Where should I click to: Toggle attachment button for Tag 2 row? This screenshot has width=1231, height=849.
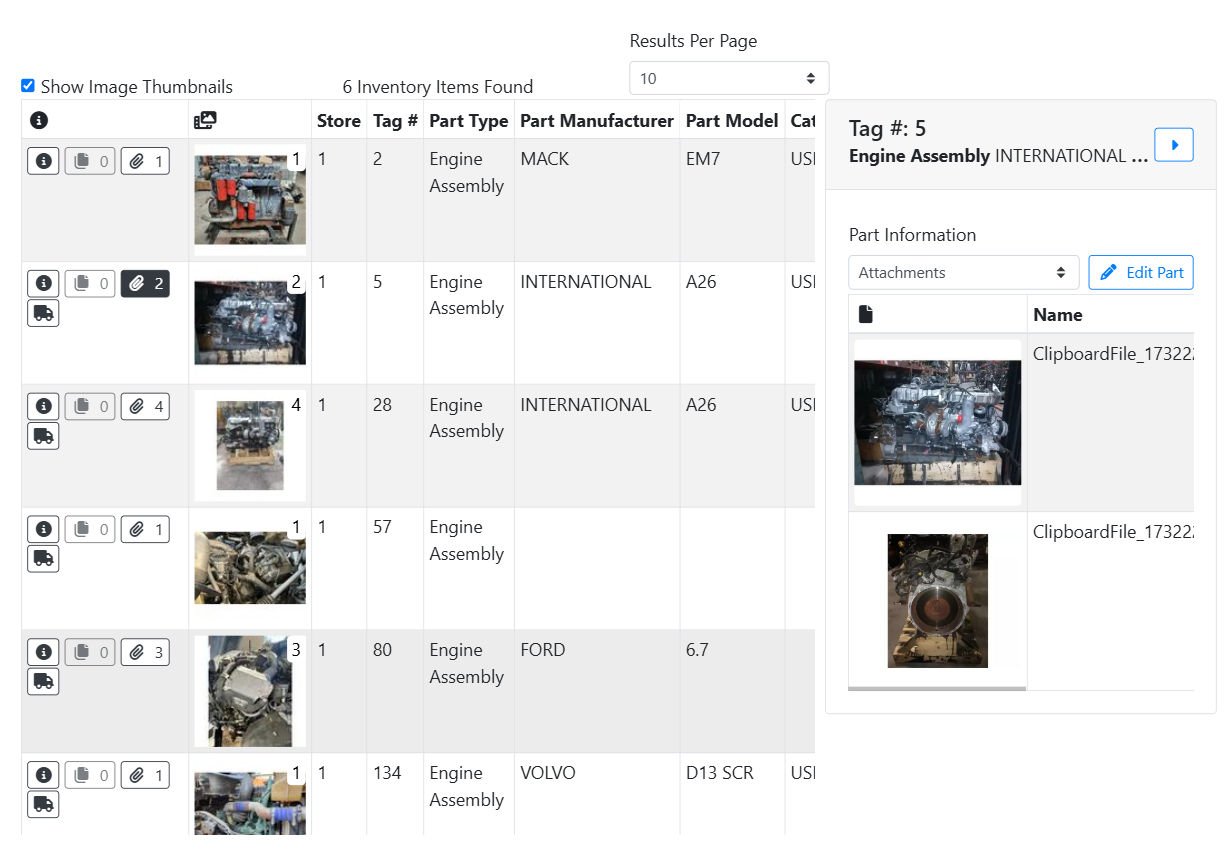pos(145,161)
